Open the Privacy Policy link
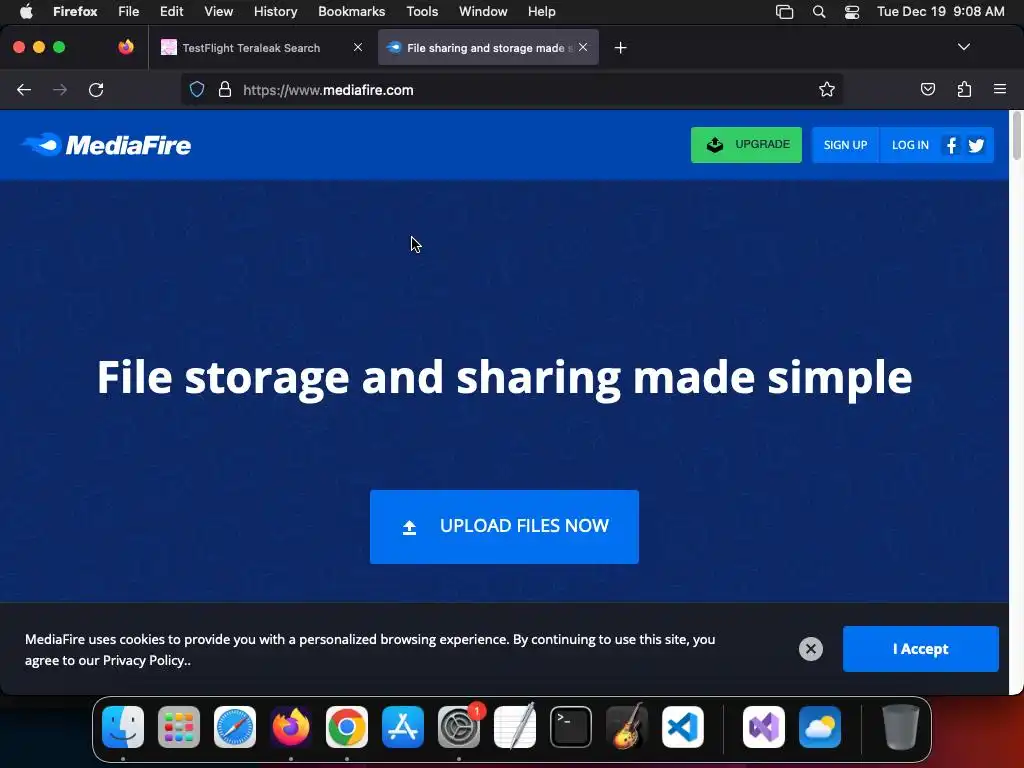The height and width of the screenshot is (768, 1024). click(x=144, y=660)
